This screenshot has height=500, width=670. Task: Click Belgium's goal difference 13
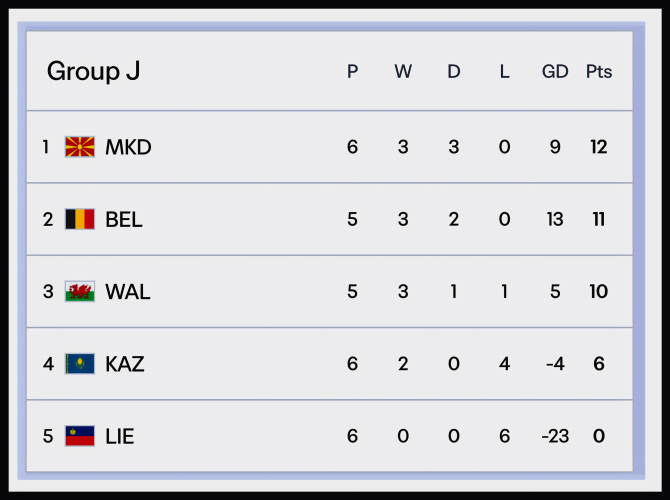(555, 219)
